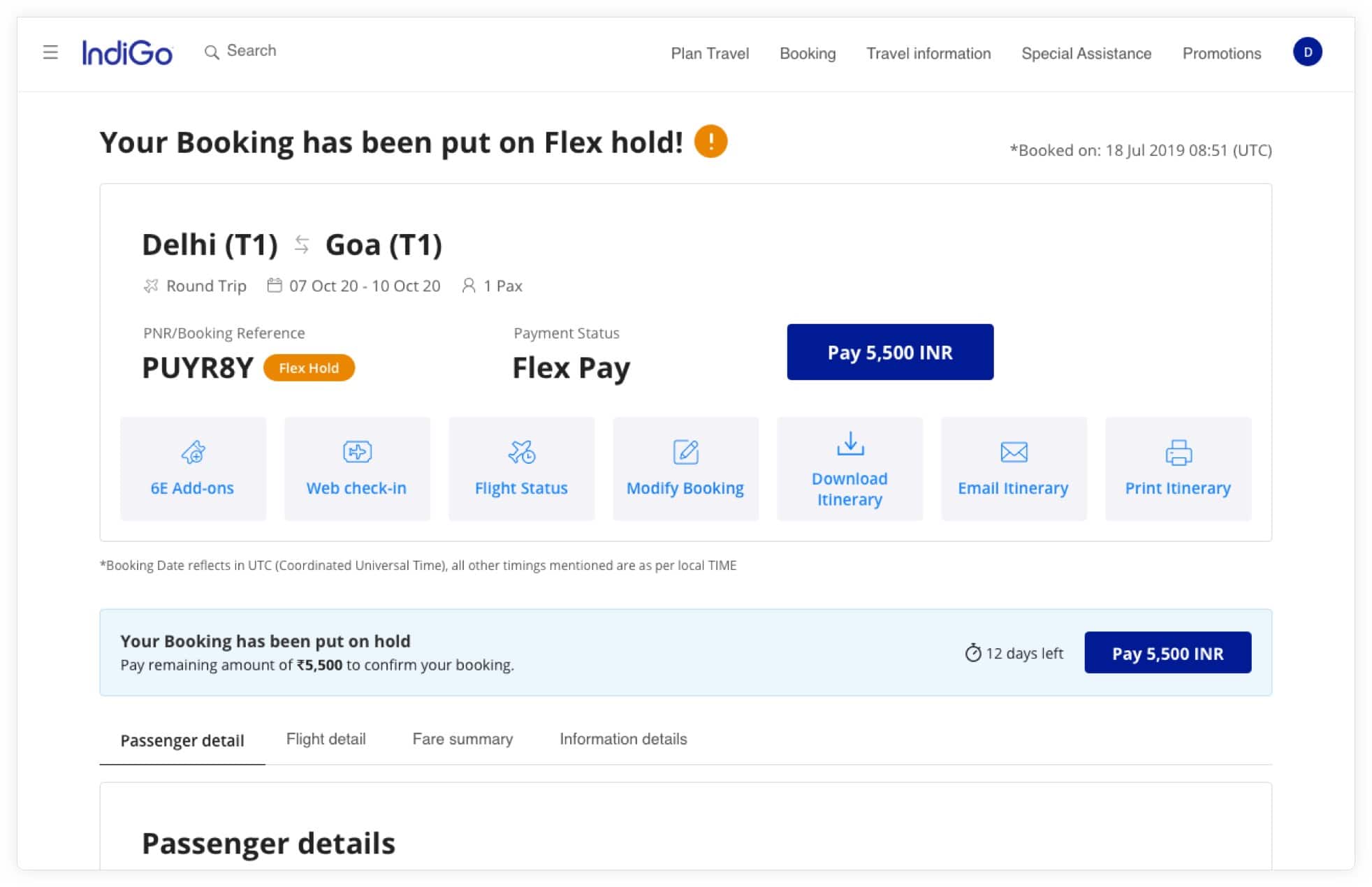Click the search magnifier icon

coord(211,52)
